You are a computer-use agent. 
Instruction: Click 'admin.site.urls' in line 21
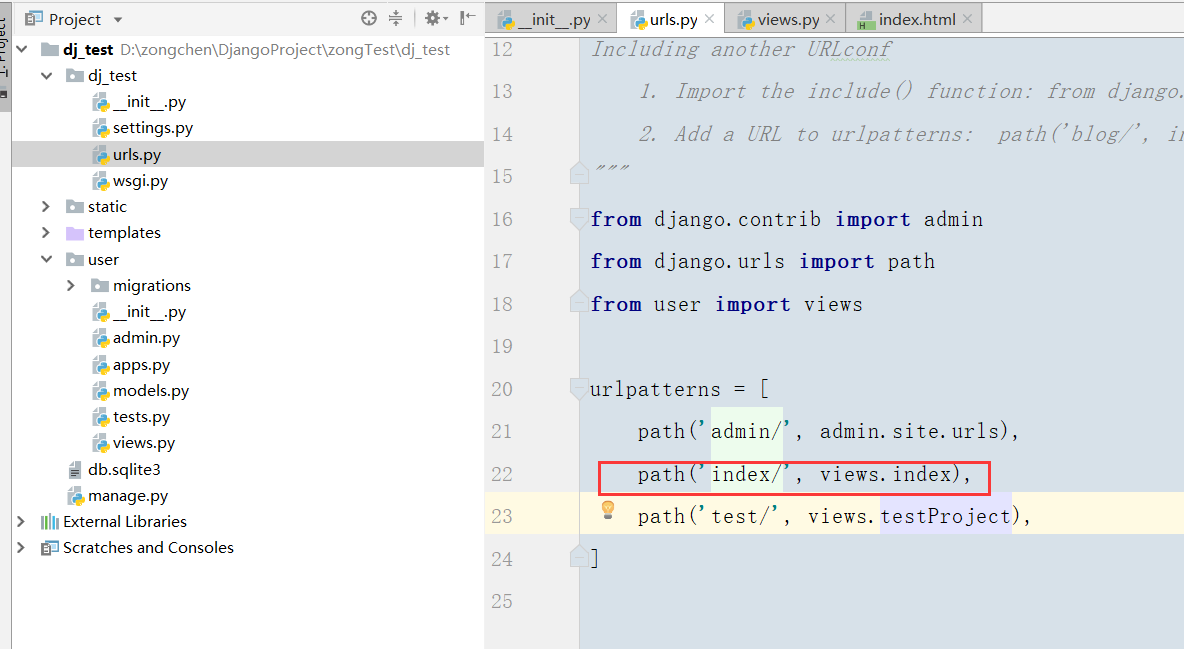point(909,431)
